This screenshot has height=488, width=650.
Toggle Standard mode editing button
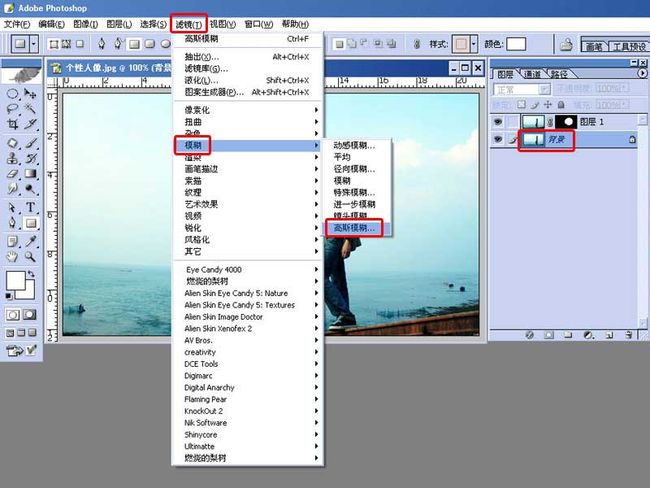(x=12, y=315)
